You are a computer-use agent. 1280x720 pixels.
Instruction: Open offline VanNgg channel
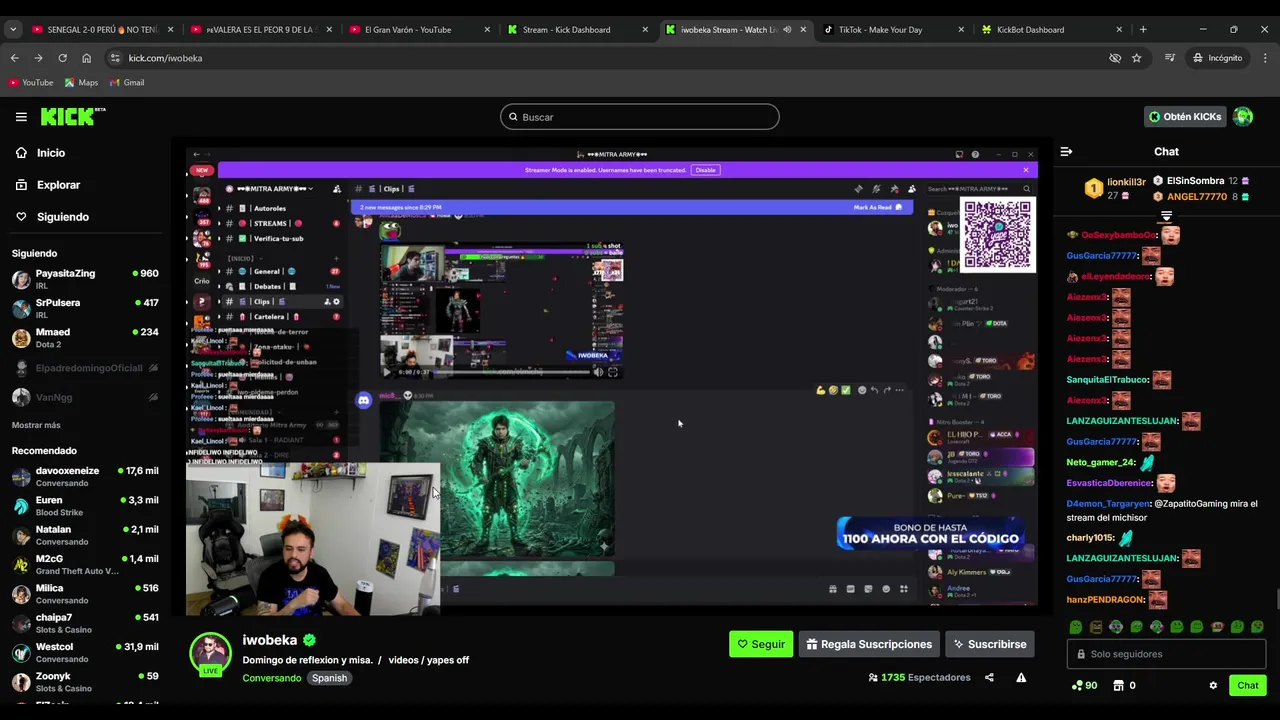coord(85,398)
